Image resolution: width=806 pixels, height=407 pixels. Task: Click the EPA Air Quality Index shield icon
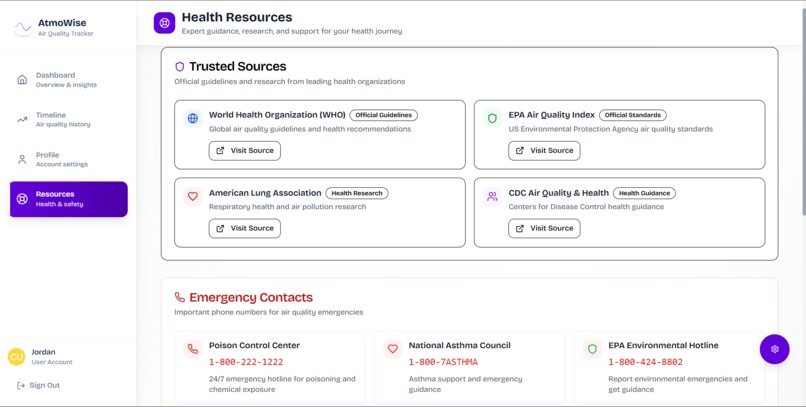(x=492, y=119)
